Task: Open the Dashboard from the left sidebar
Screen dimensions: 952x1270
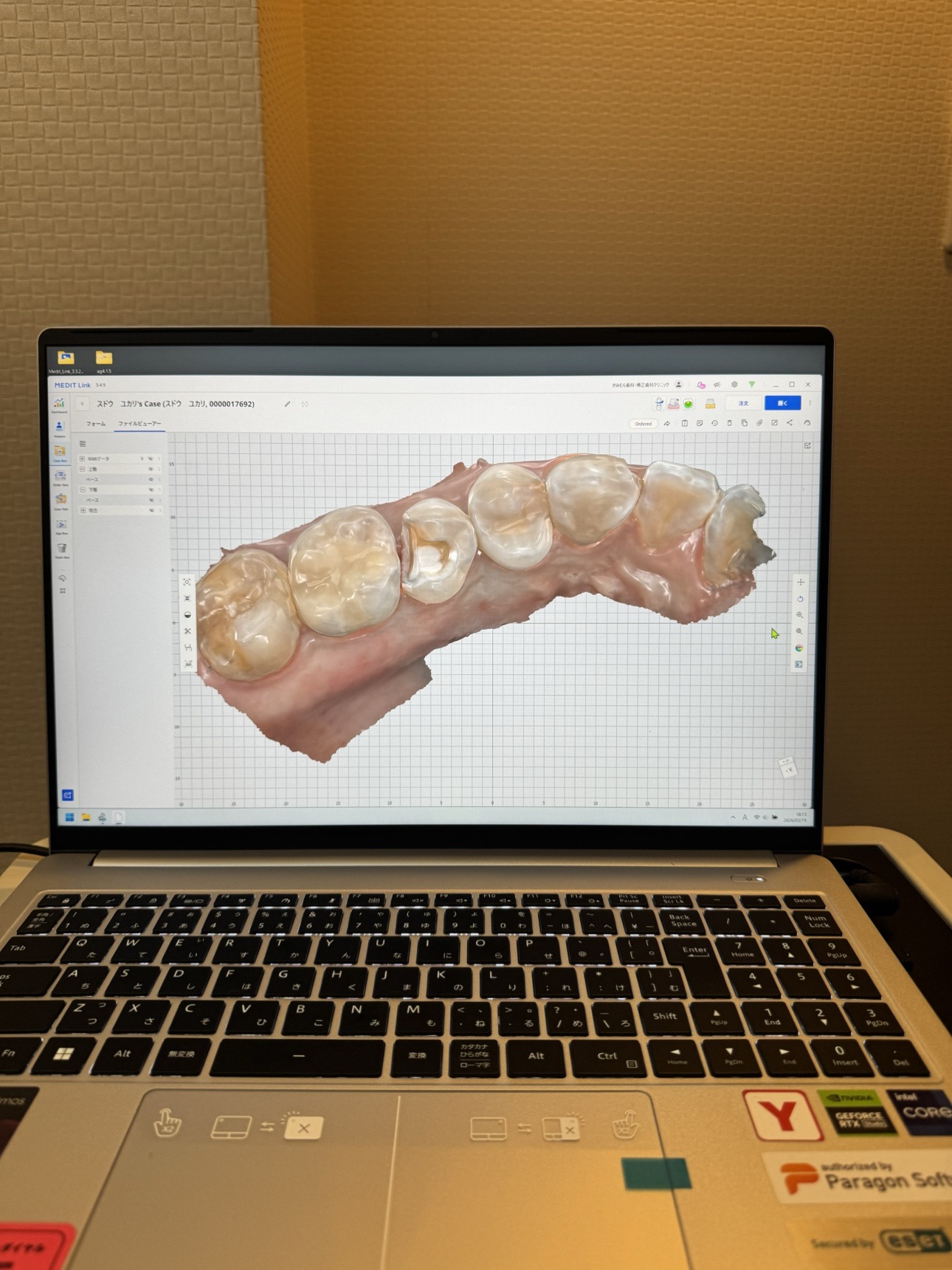Action: tap(59, 403)
